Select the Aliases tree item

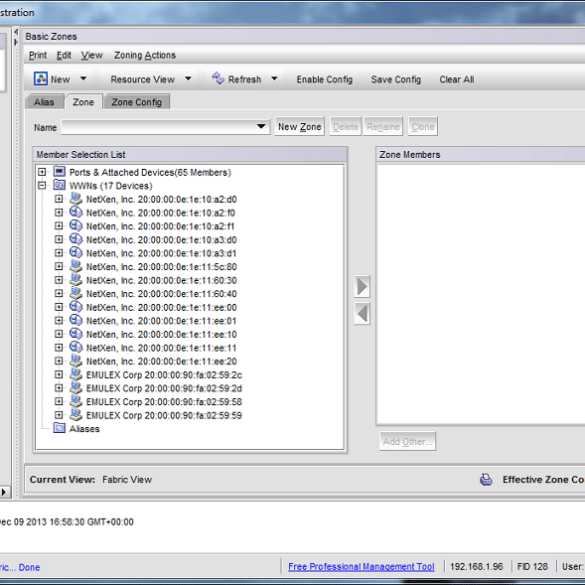point(84,429)
